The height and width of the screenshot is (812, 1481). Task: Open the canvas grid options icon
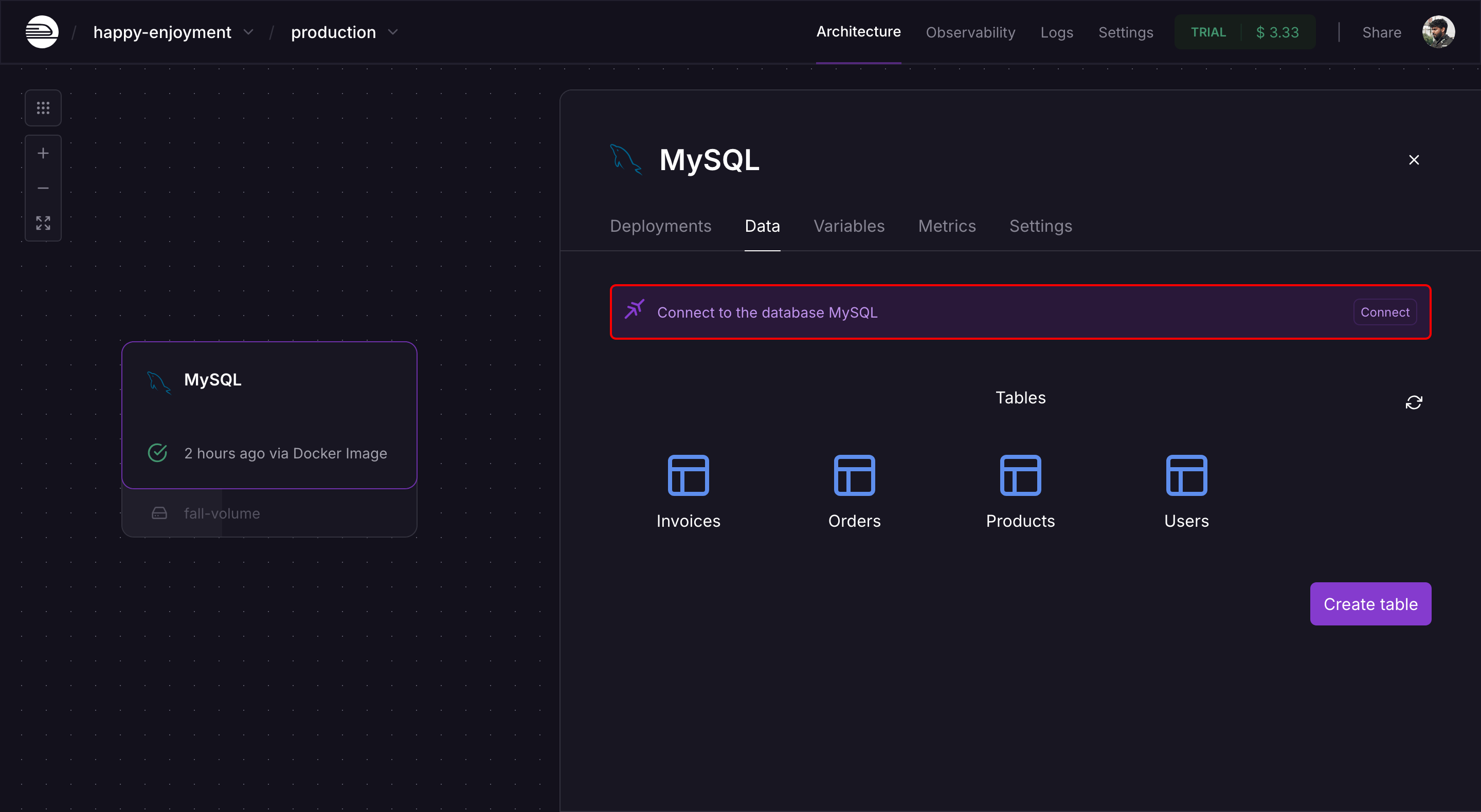coord(43,108)
